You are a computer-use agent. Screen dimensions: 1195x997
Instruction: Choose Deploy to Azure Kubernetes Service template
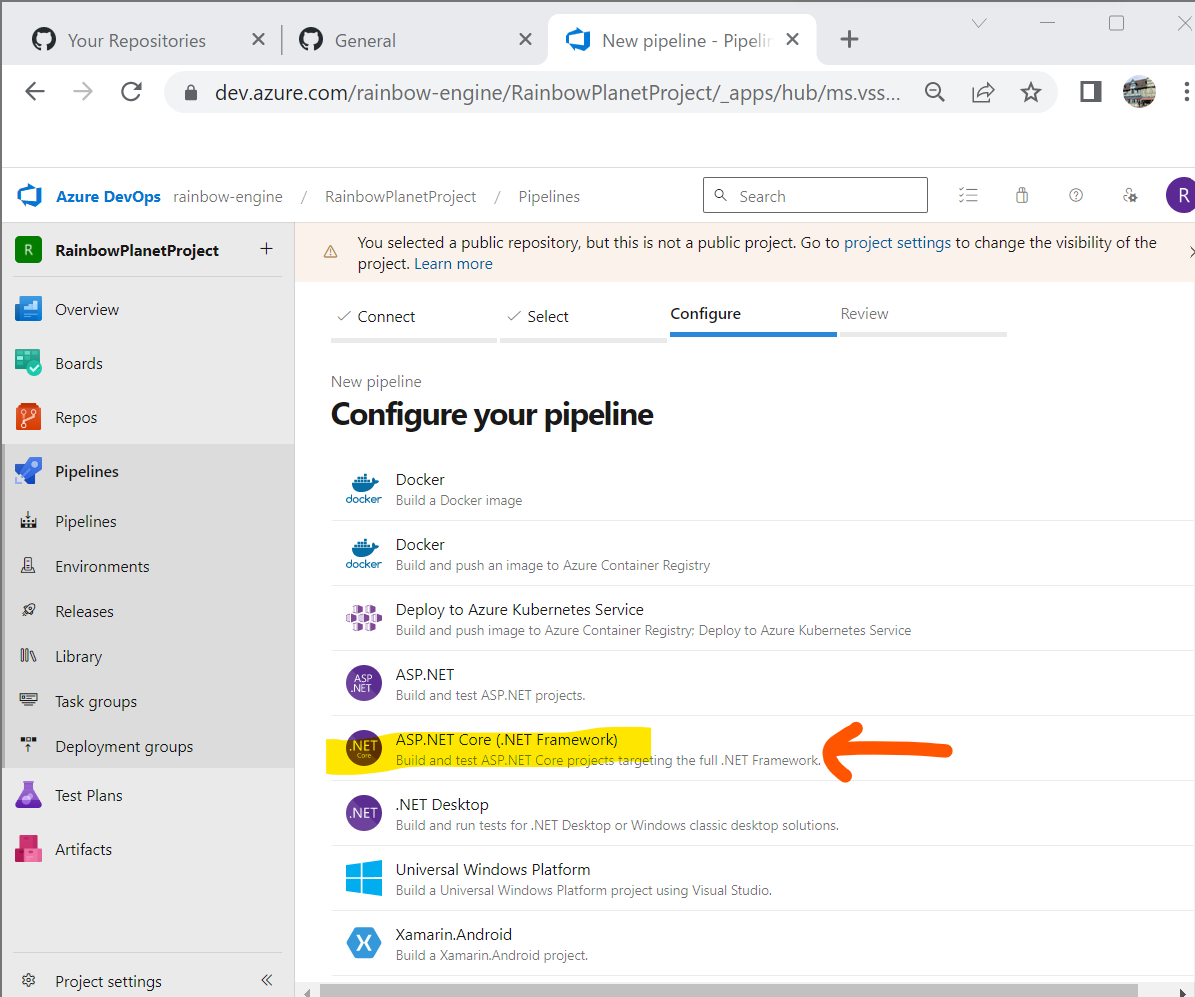(x=762, y=619)
